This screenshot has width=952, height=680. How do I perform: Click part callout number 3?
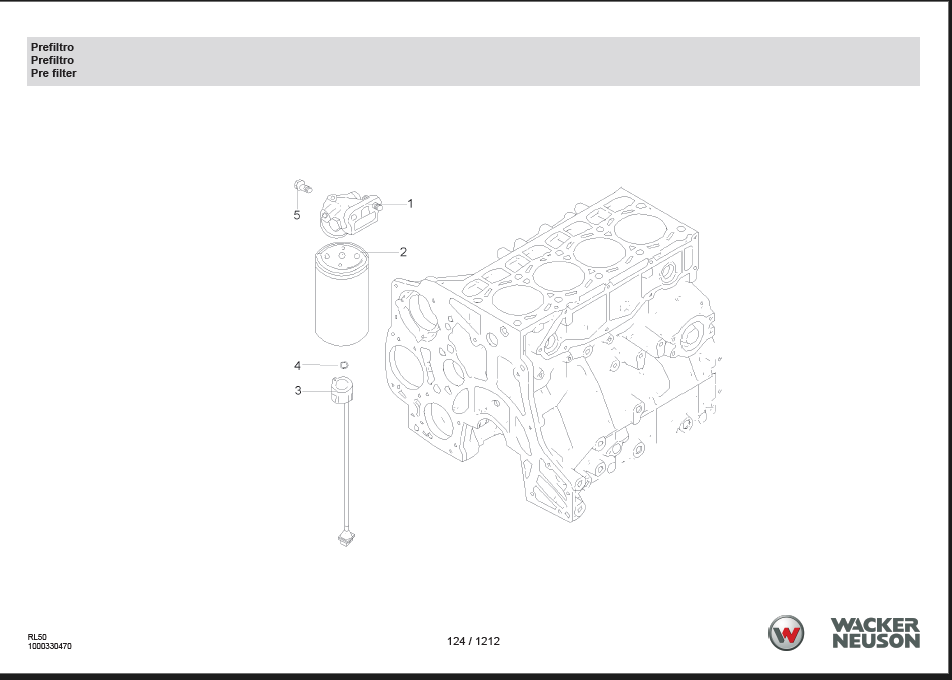(297, 391)
